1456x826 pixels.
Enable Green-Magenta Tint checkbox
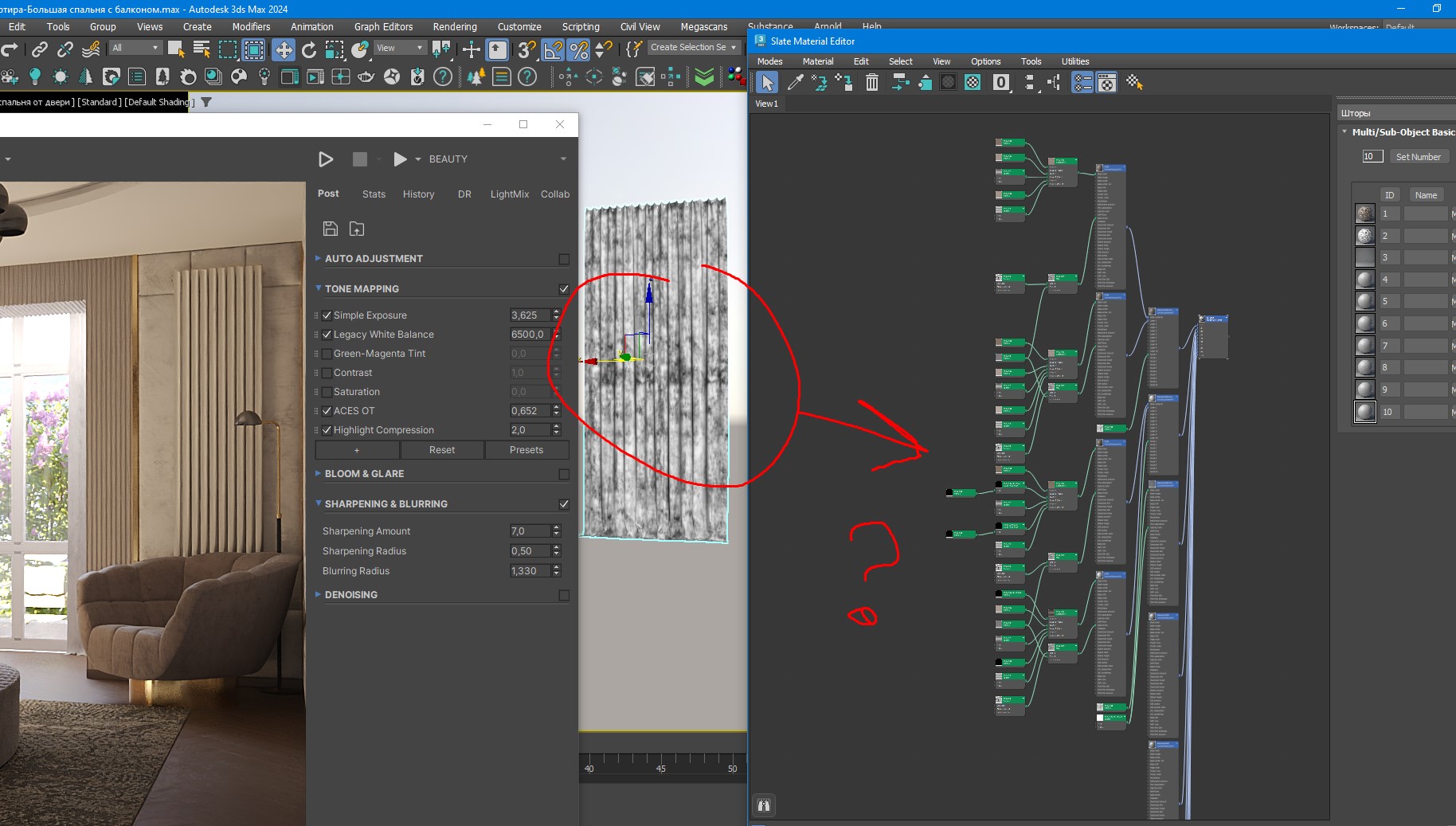point(327,354)
